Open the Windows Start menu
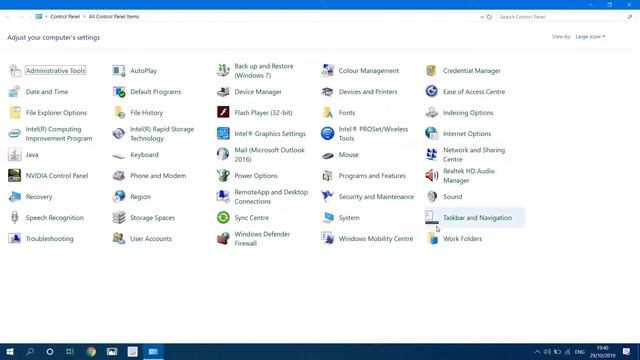The image size is (640, 360). 10,352
